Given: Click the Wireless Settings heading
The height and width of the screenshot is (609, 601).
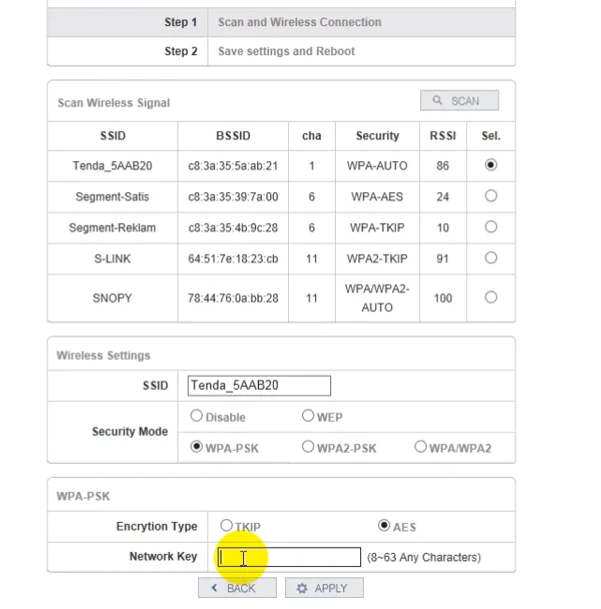Looking at the screenshot, I should (x=103, y=355).
